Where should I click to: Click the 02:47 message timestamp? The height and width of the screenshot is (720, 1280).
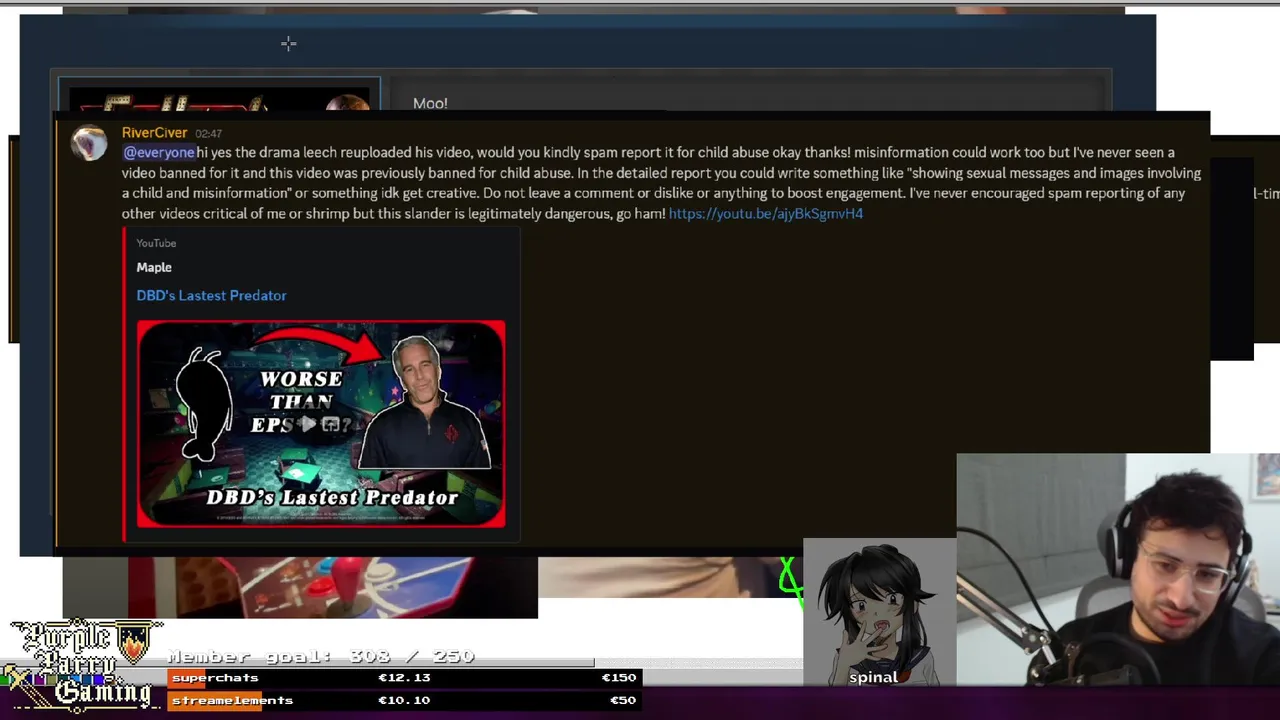pos(208,133)
